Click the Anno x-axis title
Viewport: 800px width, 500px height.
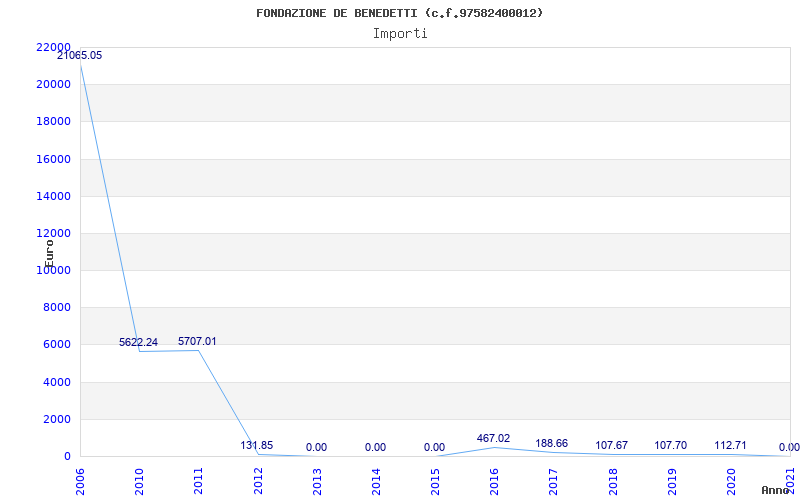pos(777,490)
